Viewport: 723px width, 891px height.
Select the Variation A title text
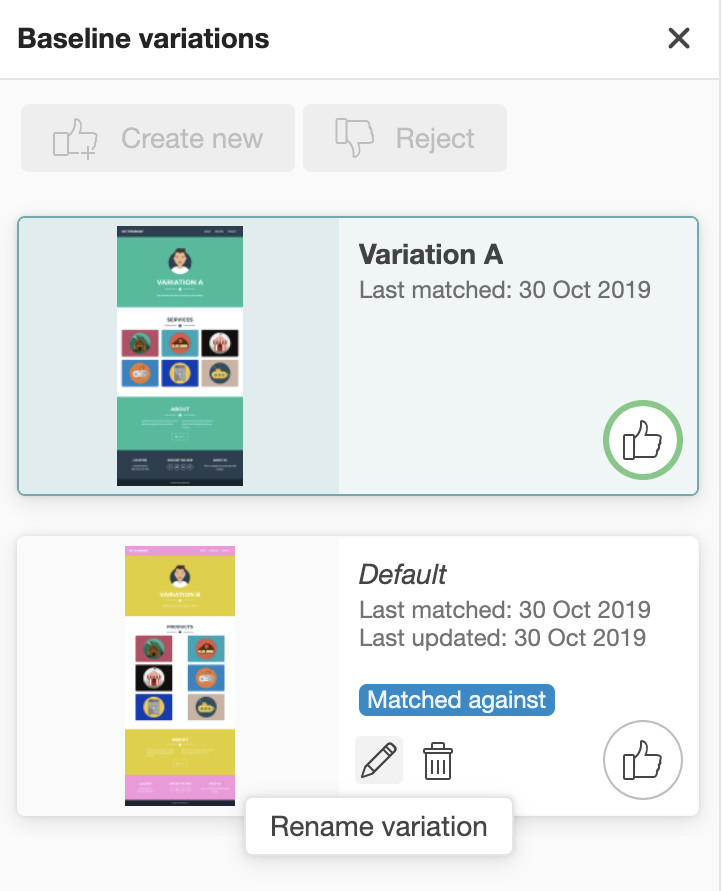pos(430,255)
